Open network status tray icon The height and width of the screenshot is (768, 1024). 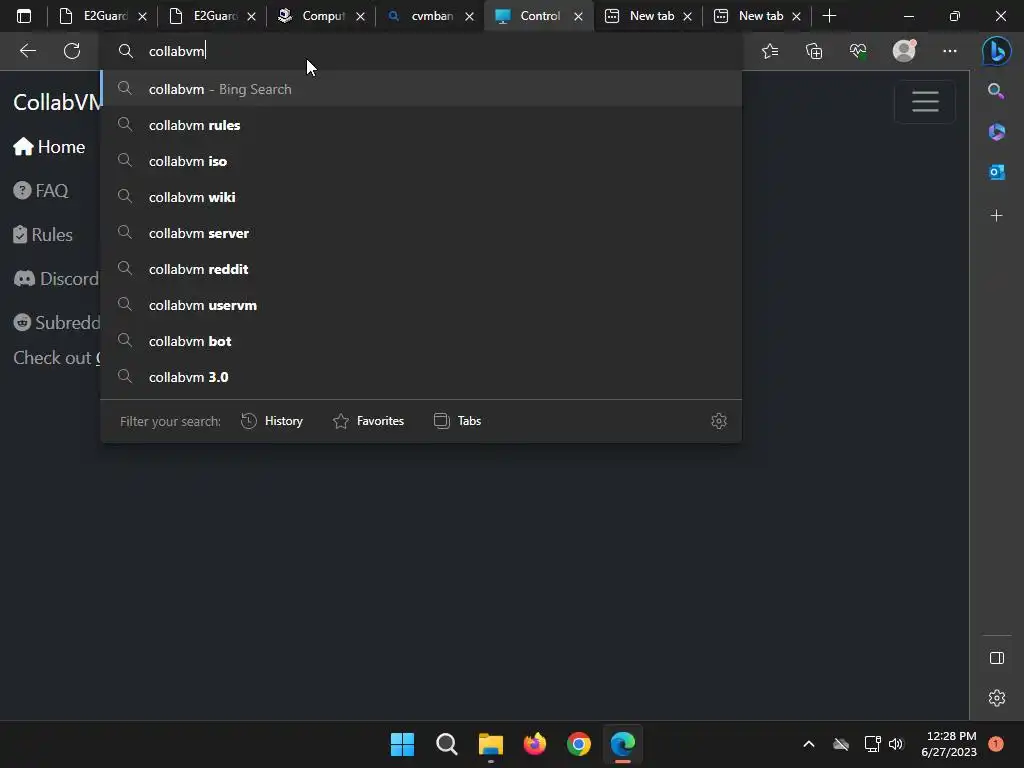point(872,744)
